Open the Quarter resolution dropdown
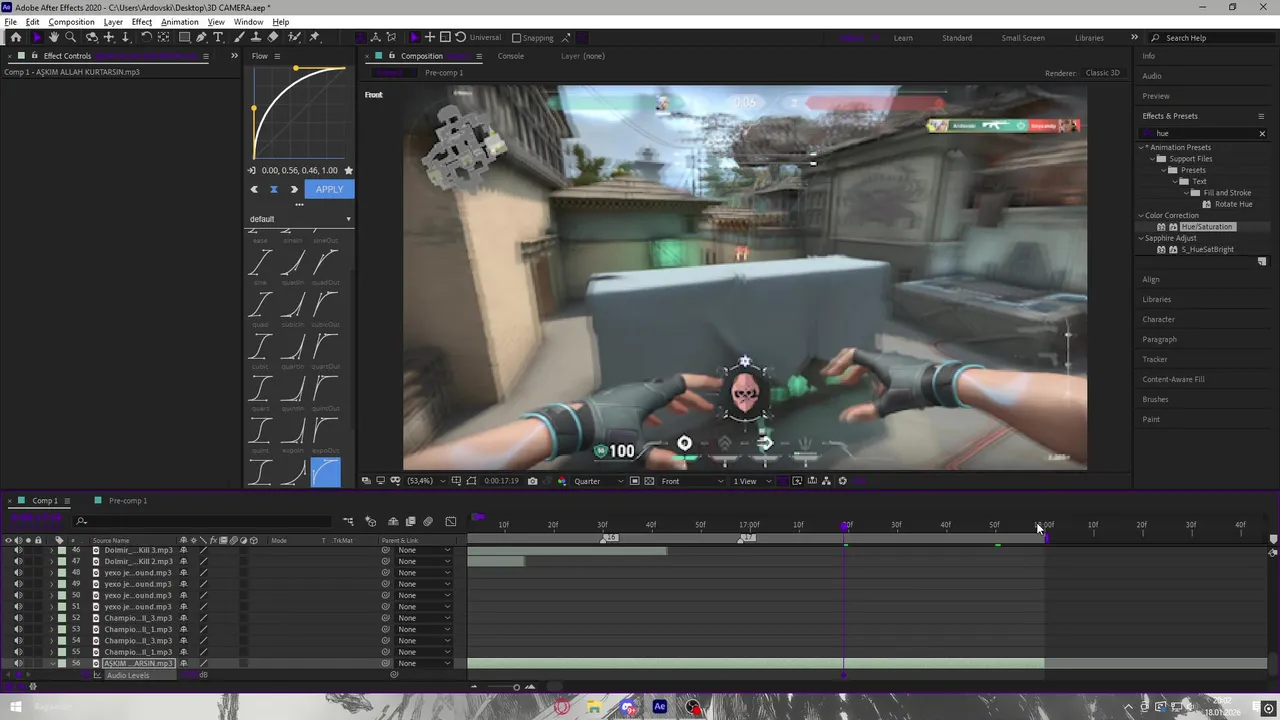 [598, 481]
